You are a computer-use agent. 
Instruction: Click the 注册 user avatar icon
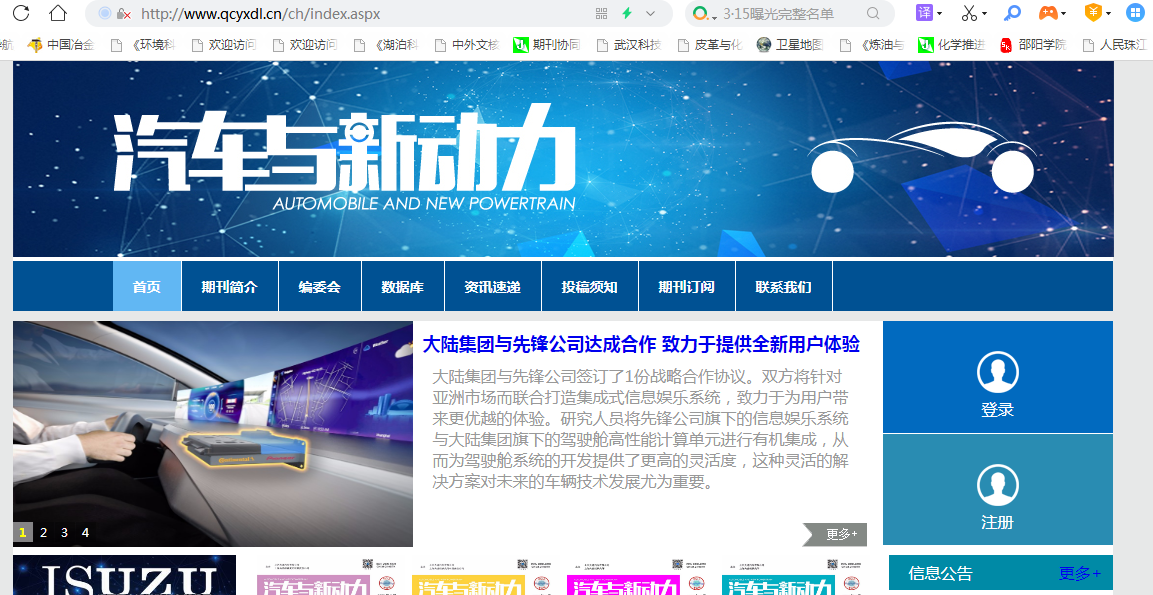[997, 486]
